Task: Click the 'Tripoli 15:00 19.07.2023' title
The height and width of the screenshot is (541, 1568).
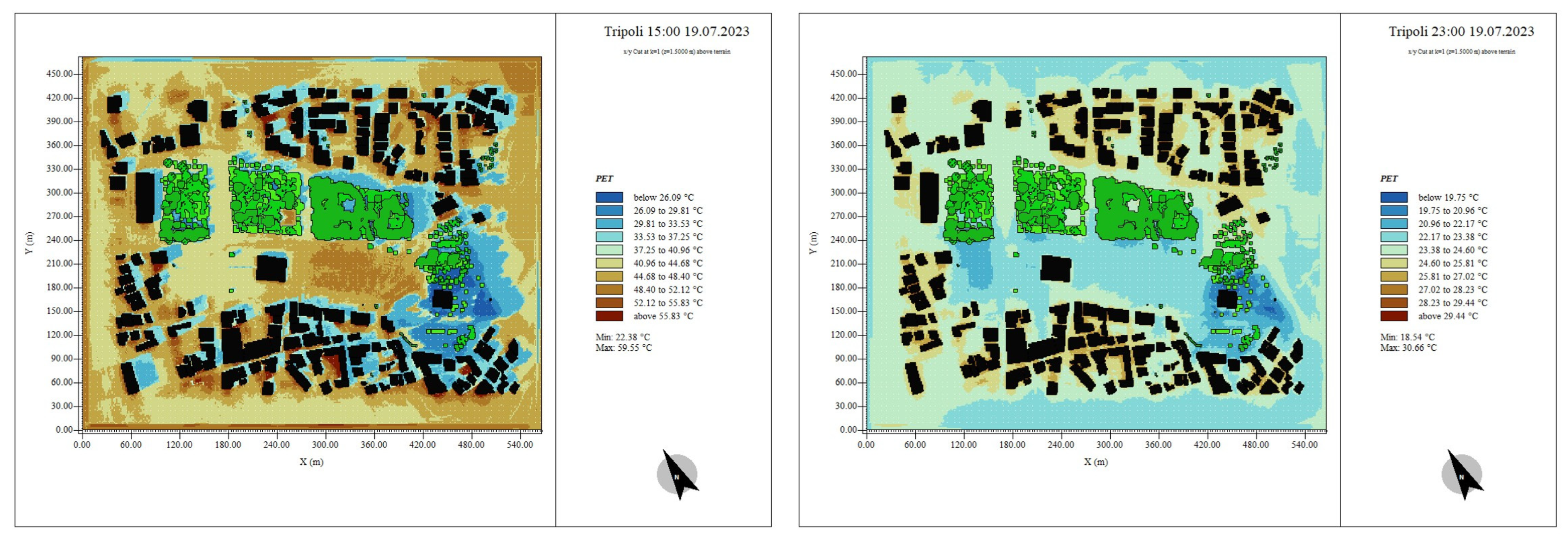Action: tap(676, 32)
